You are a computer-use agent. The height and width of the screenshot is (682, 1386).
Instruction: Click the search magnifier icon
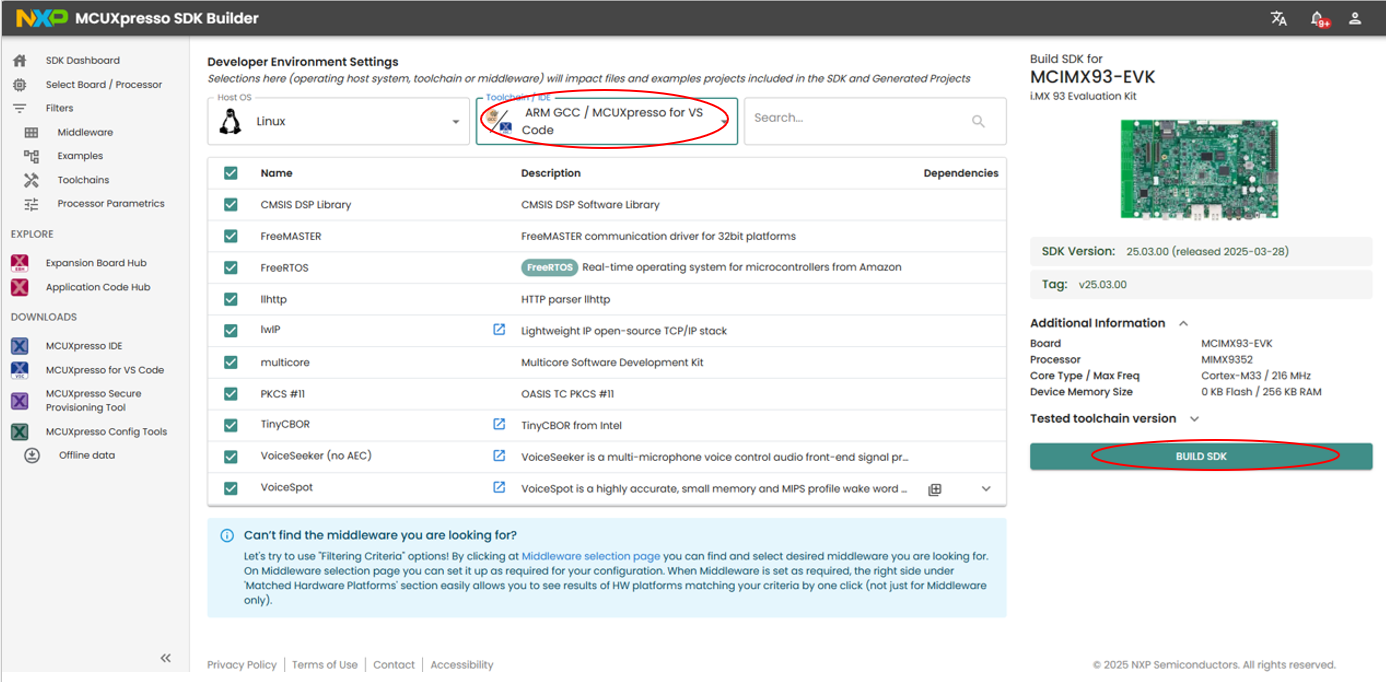pyautogui.click(x=978, y=121)
